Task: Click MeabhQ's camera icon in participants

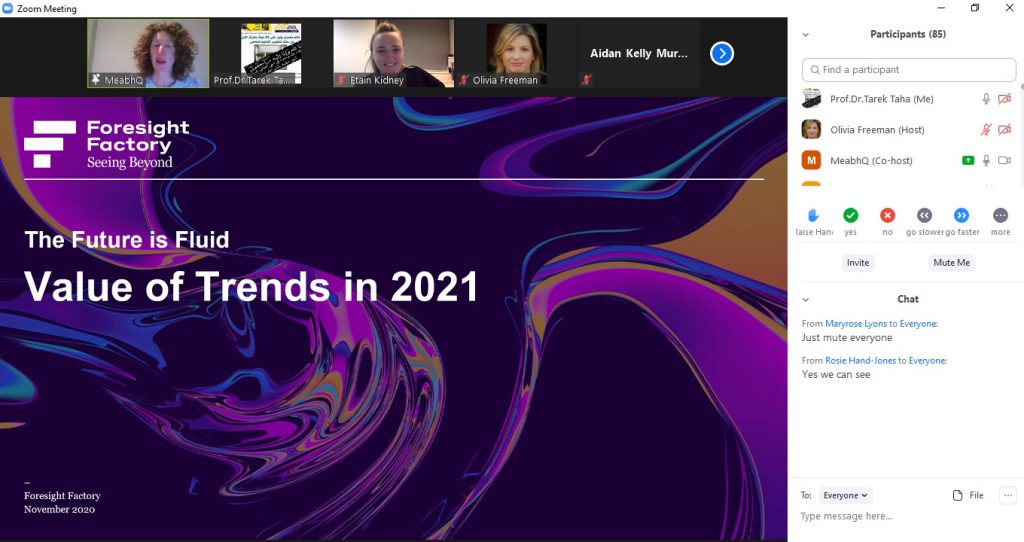Action: 1004,160
